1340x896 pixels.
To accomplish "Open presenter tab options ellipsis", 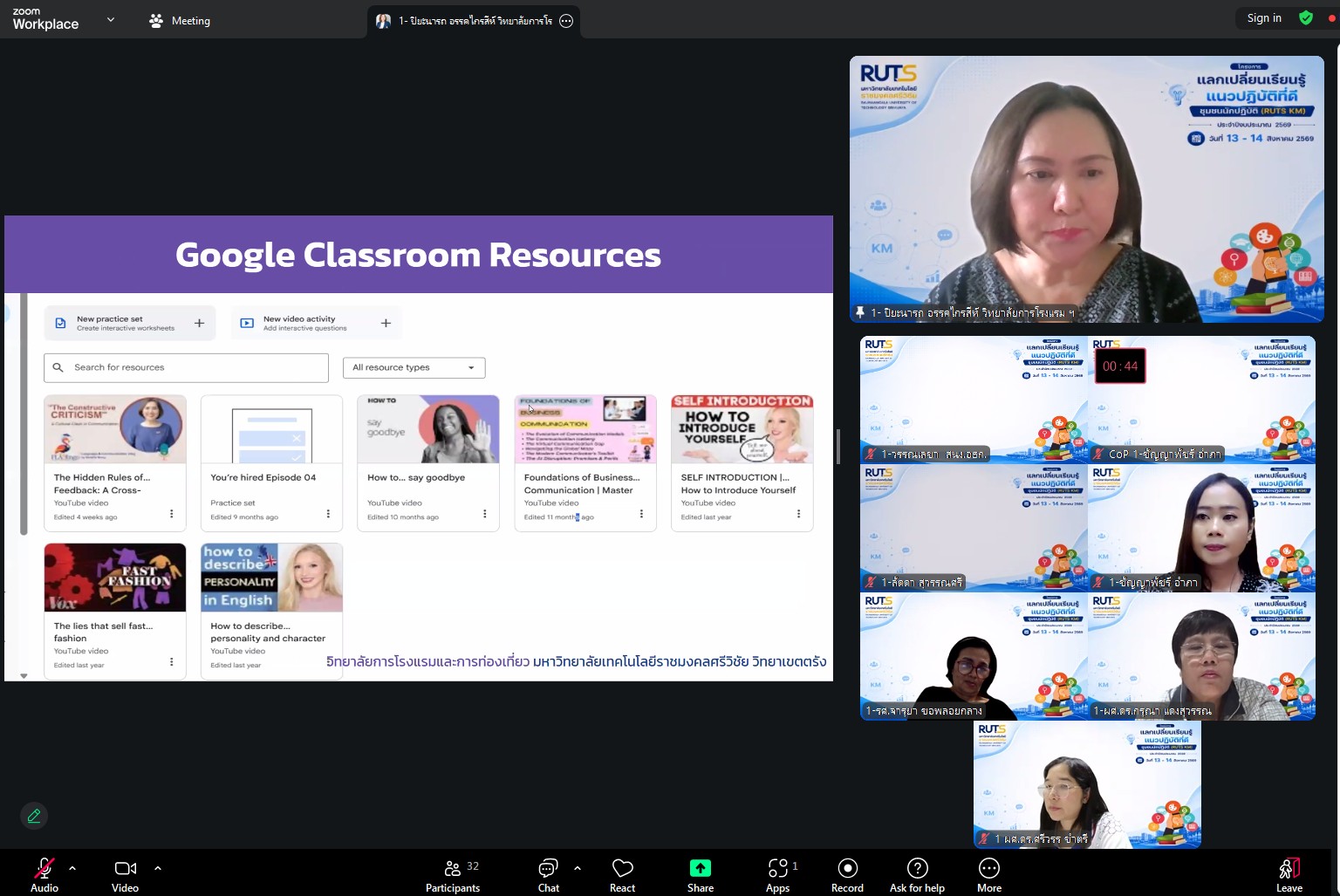I will [566, 21].
